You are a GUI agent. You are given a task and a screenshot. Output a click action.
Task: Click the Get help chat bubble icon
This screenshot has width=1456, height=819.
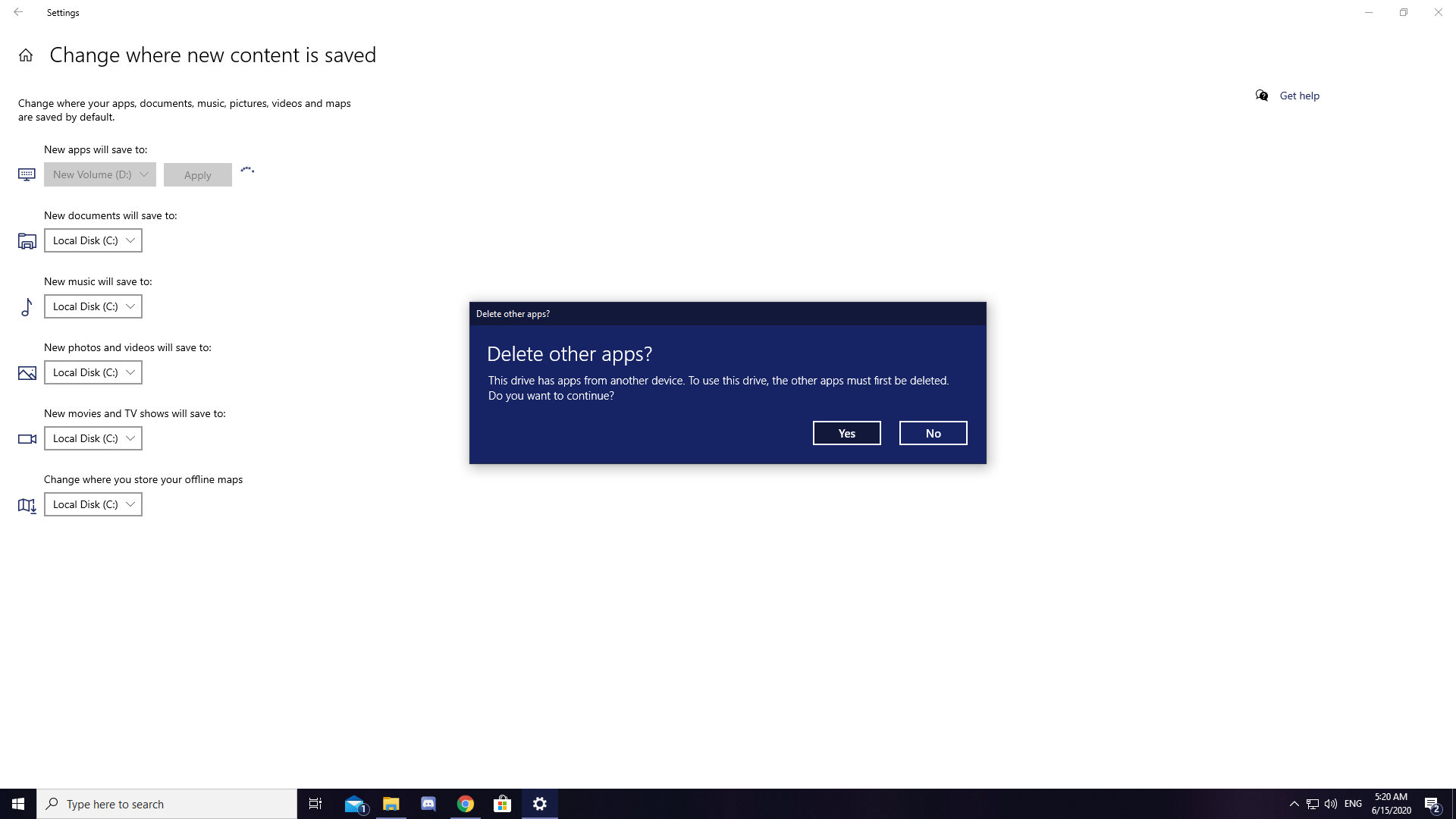[x=1262, y=96]
